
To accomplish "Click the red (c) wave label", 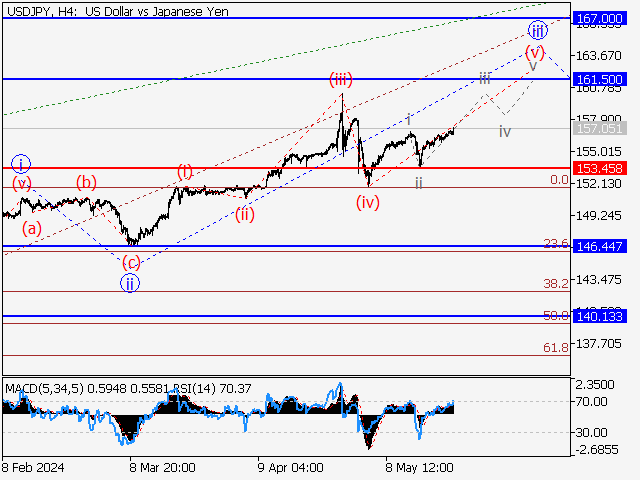I will 131,262.
